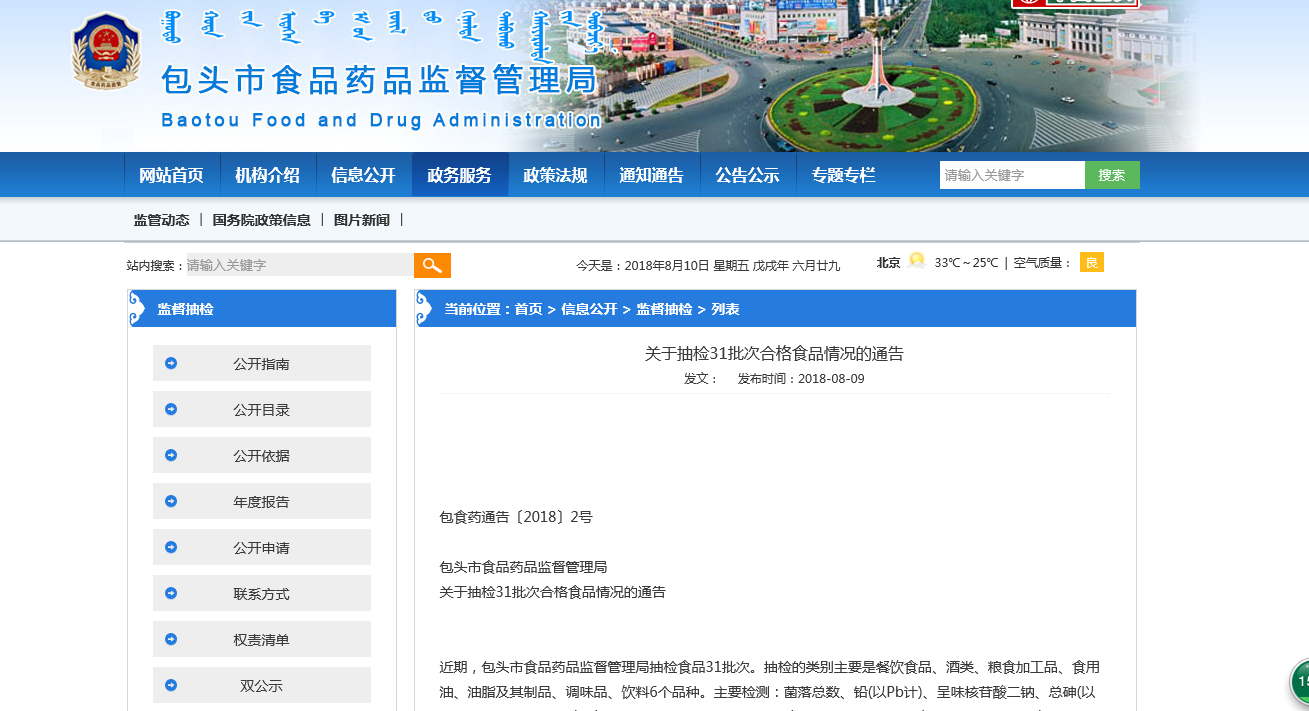Focus the top keyword search input field
Image resolution: width=1309 pixels, height=711 pixels.
point(1012,175)
